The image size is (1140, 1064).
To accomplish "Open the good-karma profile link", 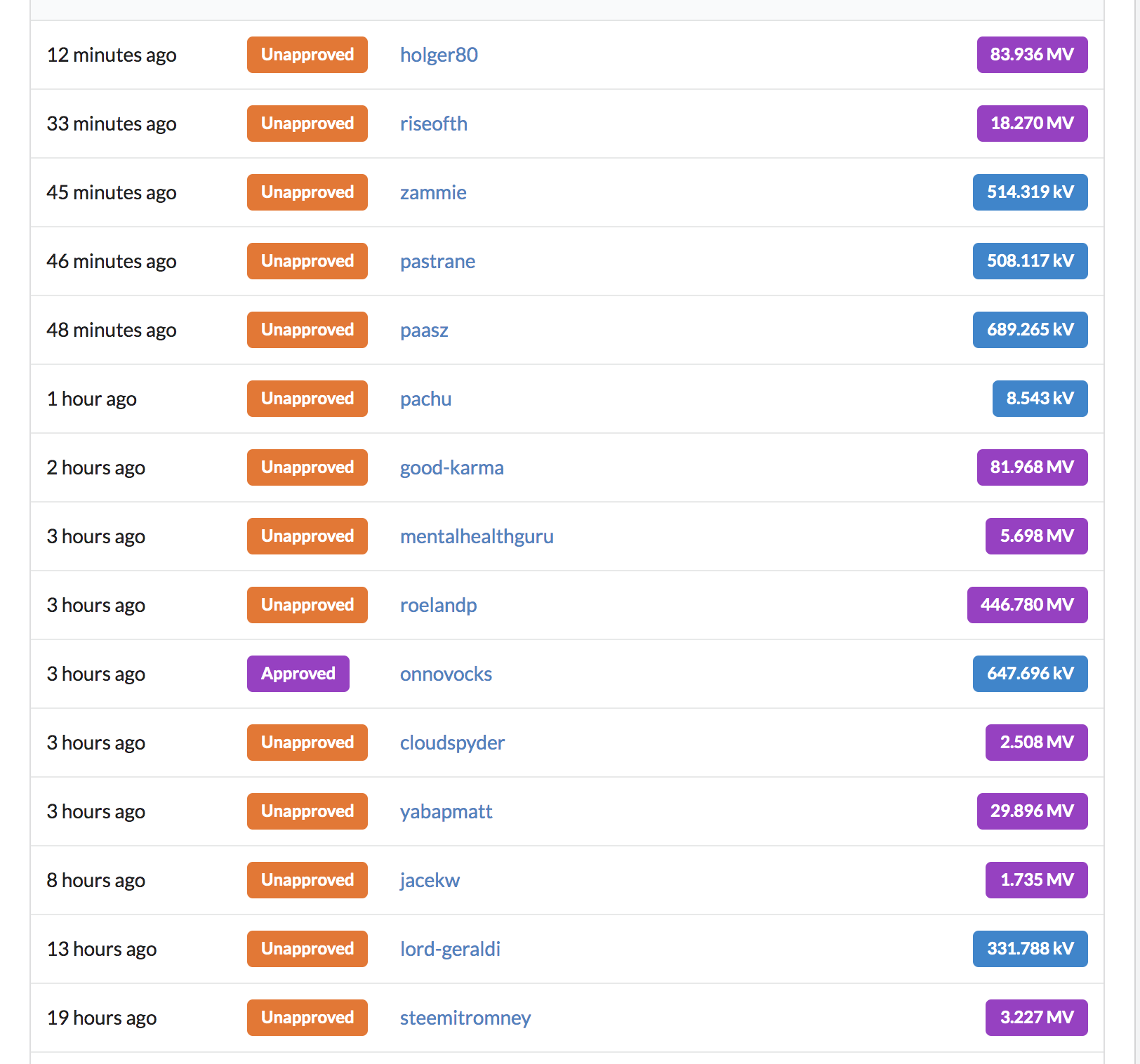I will [451, 467].
